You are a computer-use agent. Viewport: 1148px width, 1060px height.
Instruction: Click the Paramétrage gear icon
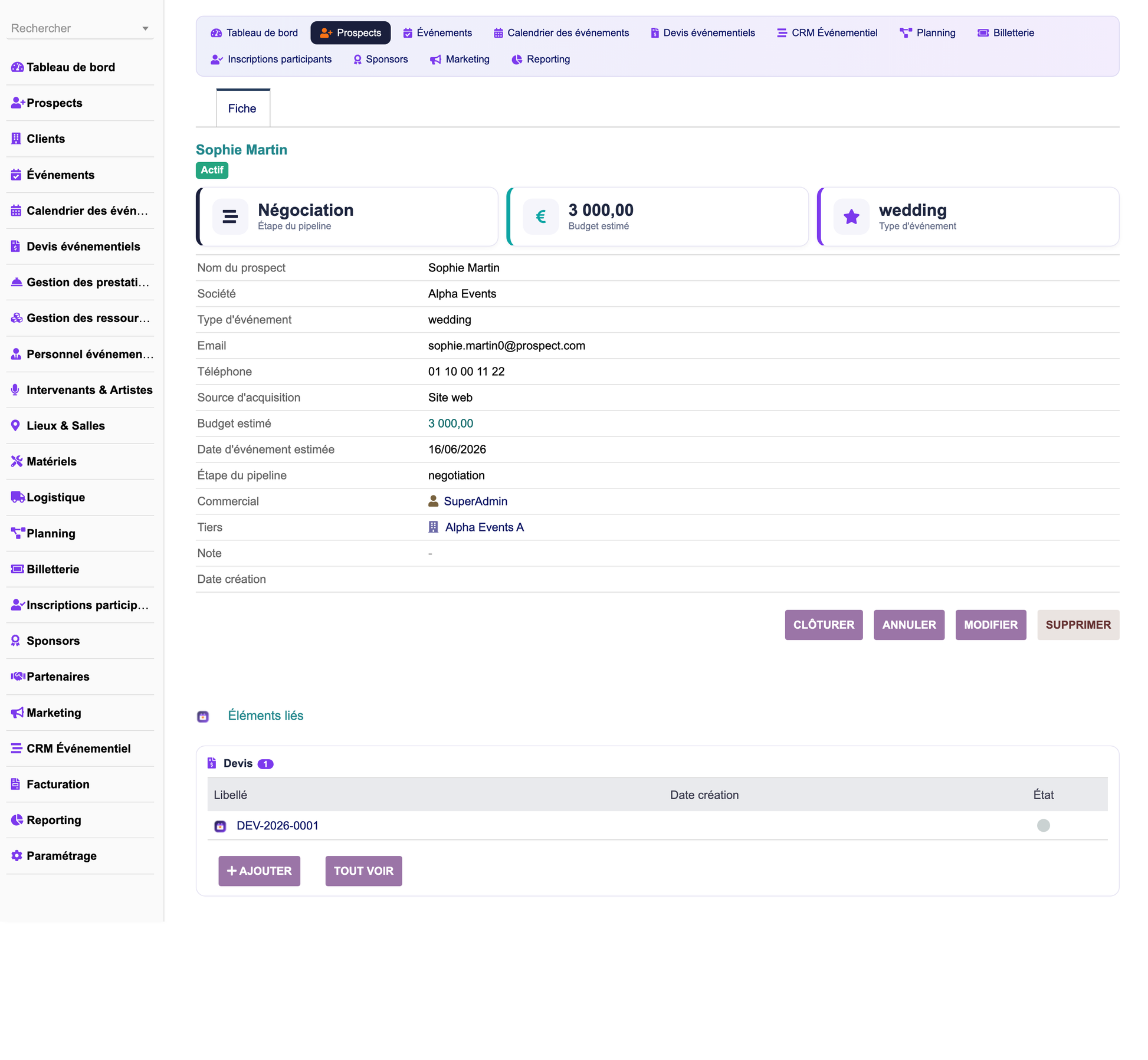17,856
